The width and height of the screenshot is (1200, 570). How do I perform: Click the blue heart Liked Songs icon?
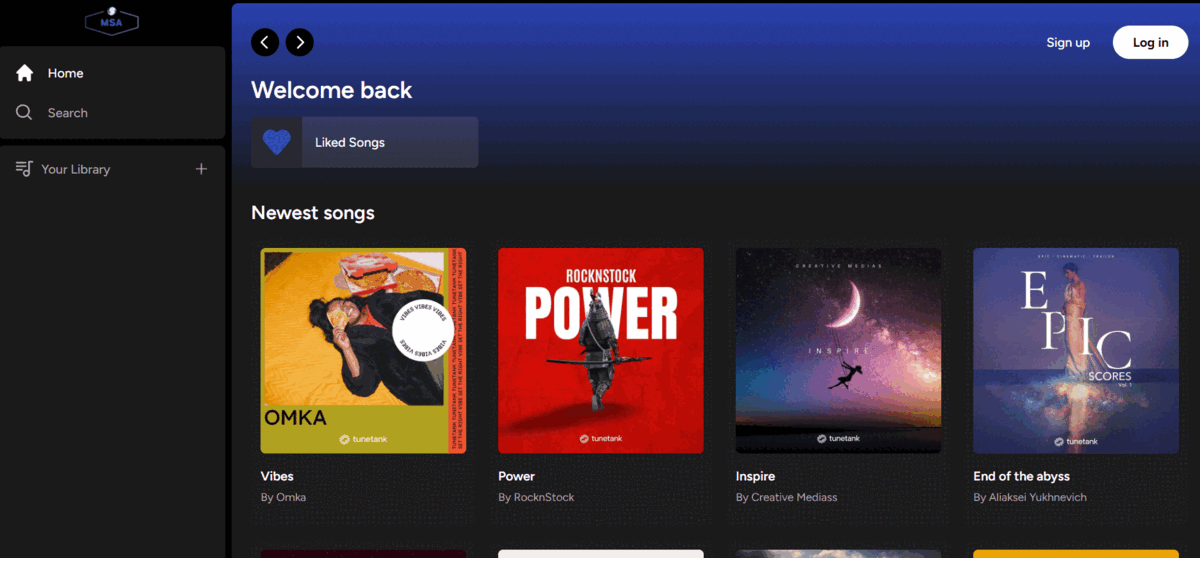pyautogui.click(x=277, y=142)
